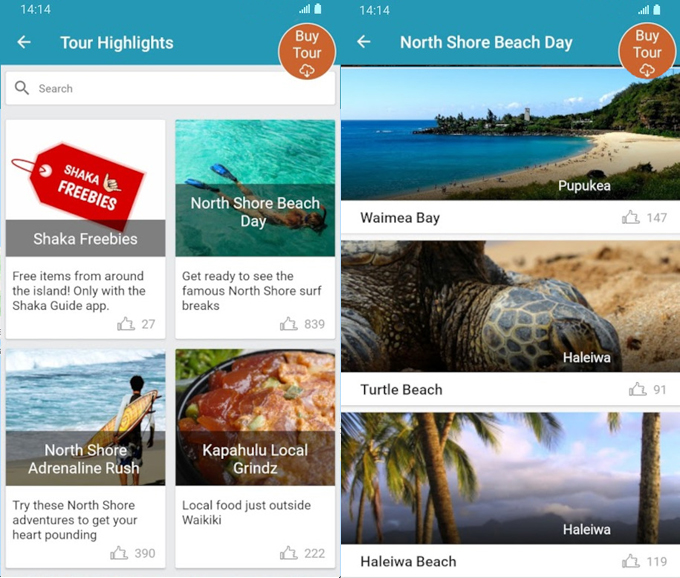Select the Haleiwa Beach title row

tap(510, 561)
